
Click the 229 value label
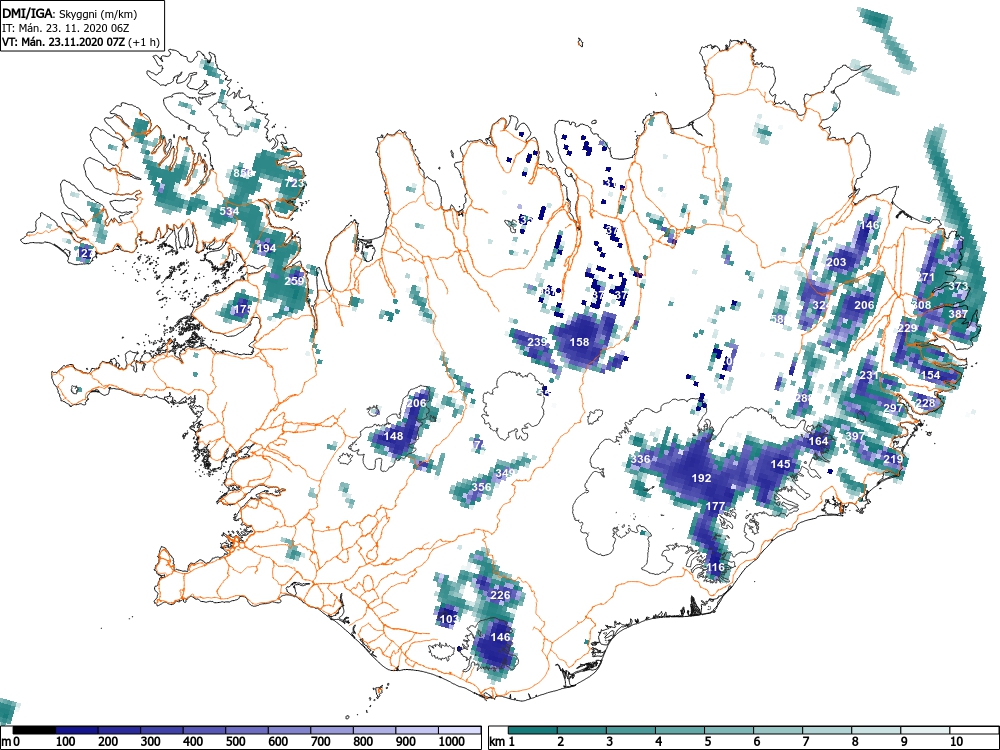(907, 328)
